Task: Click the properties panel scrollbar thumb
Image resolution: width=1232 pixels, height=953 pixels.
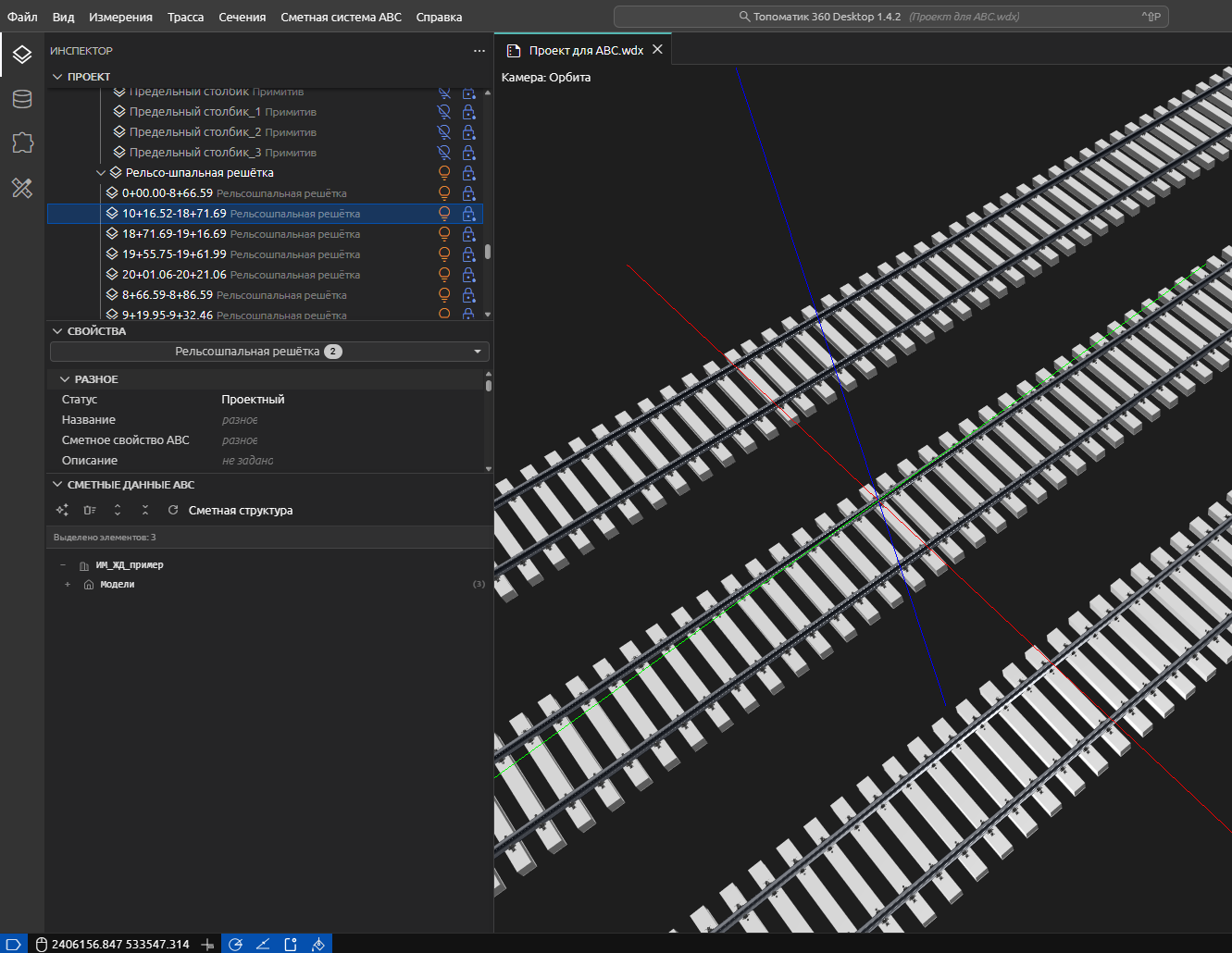Action: coord(488,384)
